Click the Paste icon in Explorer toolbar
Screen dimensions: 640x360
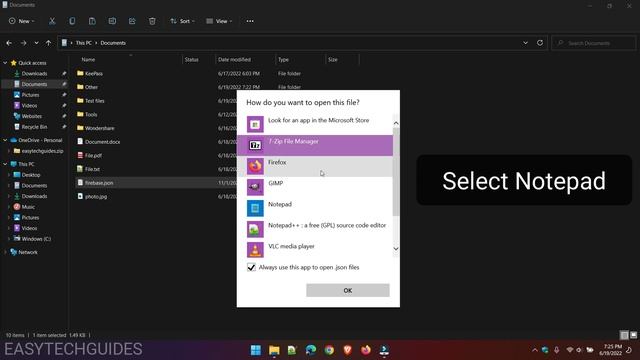92,21
